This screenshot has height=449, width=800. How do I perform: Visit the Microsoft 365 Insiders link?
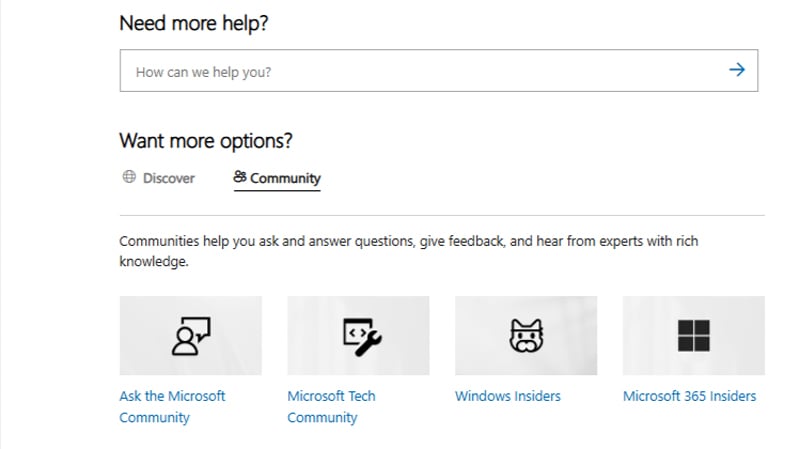[x=689, y=396]
